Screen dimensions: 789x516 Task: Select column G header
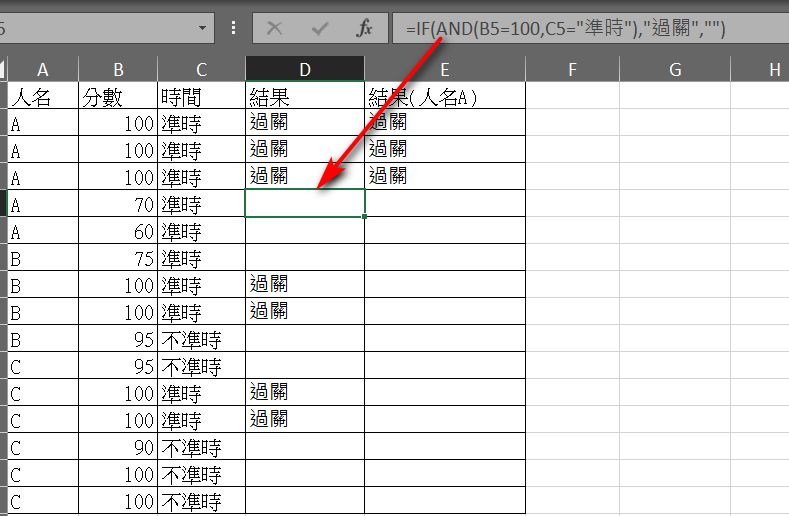coord(675,69)
